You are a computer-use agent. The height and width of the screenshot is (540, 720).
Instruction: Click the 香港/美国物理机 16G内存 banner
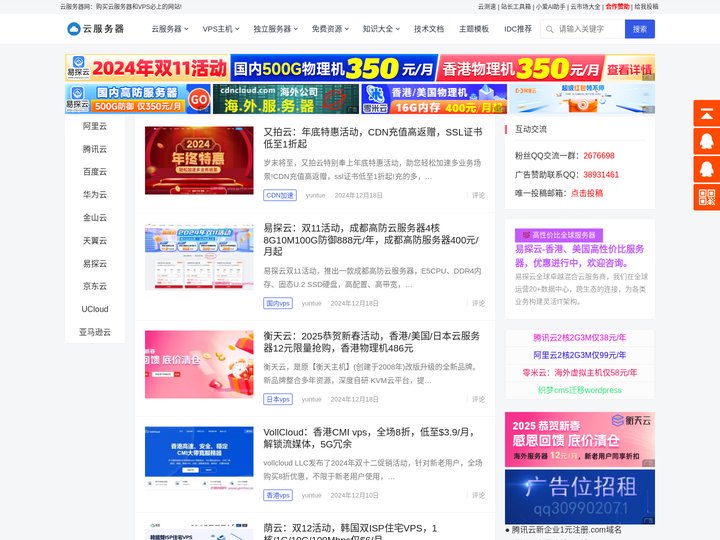tap(434, 99)
